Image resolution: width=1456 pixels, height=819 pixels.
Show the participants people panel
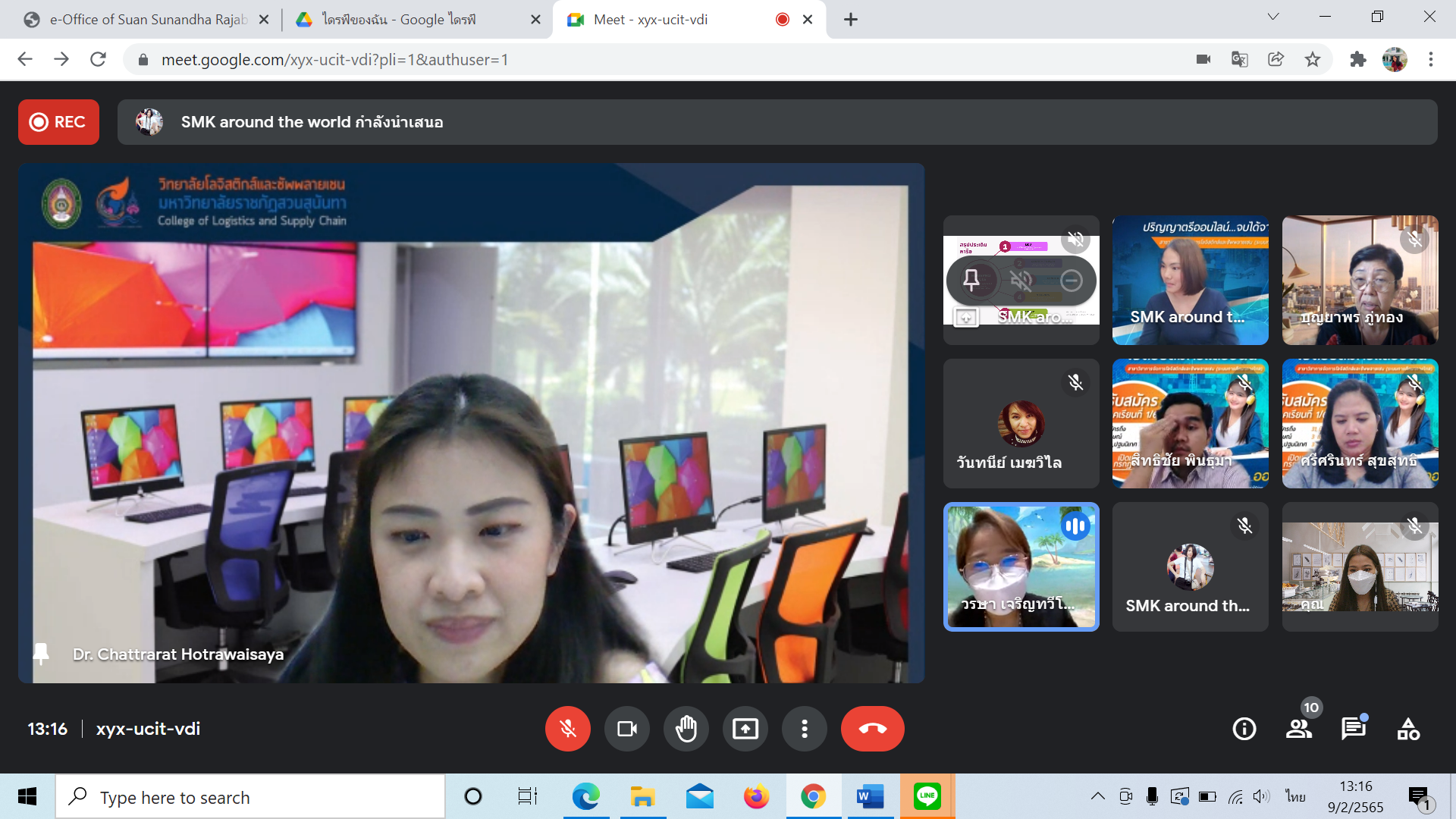(1299, 729)
